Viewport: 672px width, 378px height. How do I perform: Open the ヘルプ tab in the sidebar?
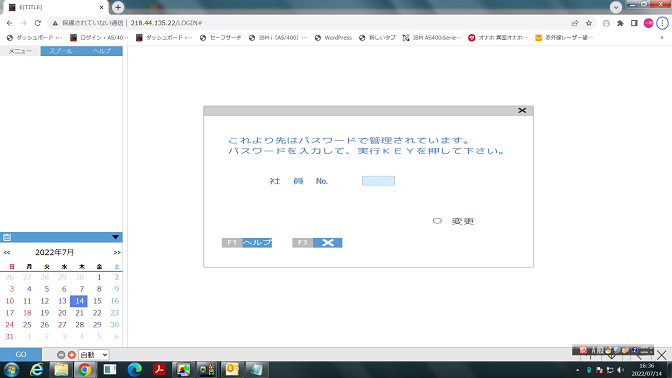click(x=102, y=51)
